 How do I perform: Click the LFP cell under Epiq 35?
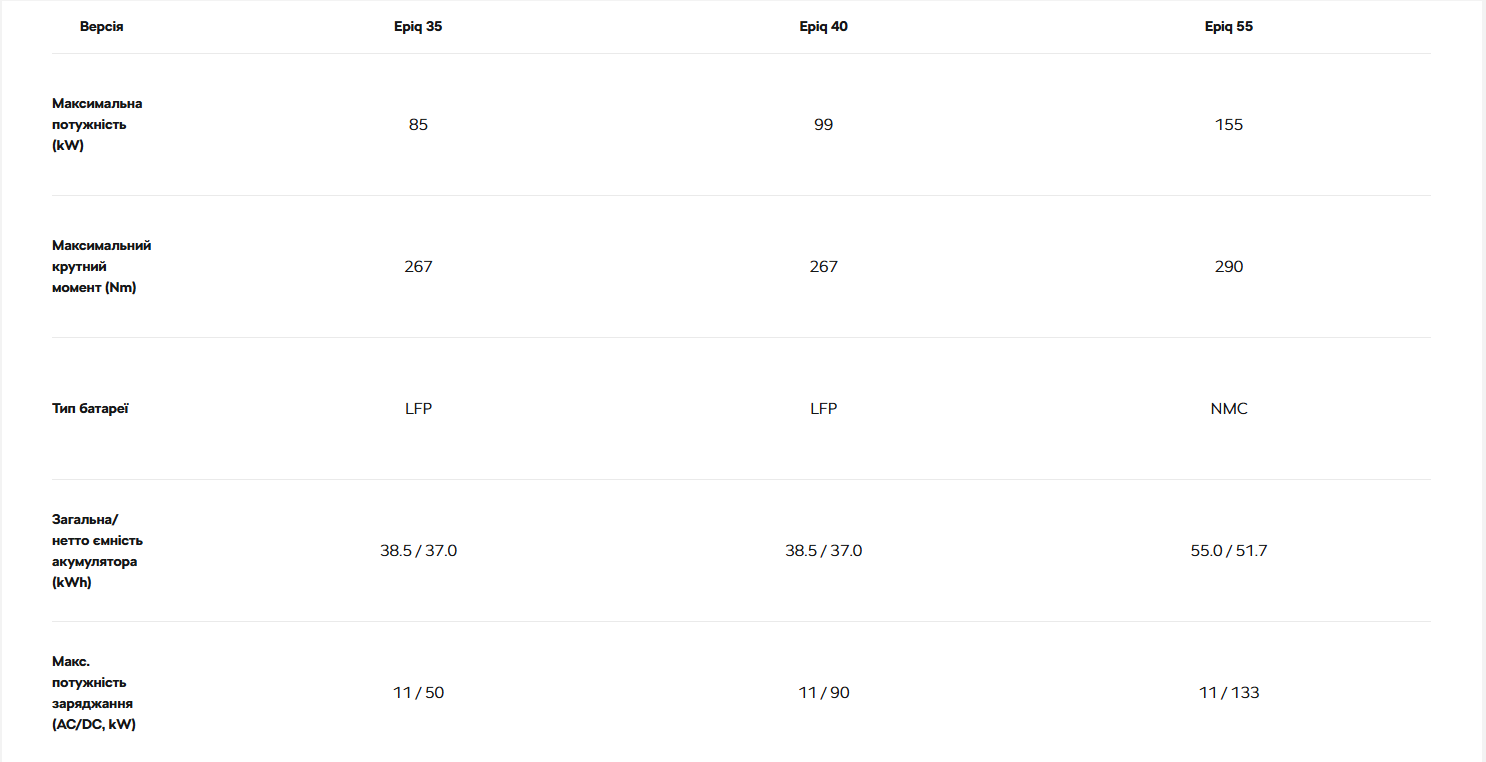tap(418, 409)
